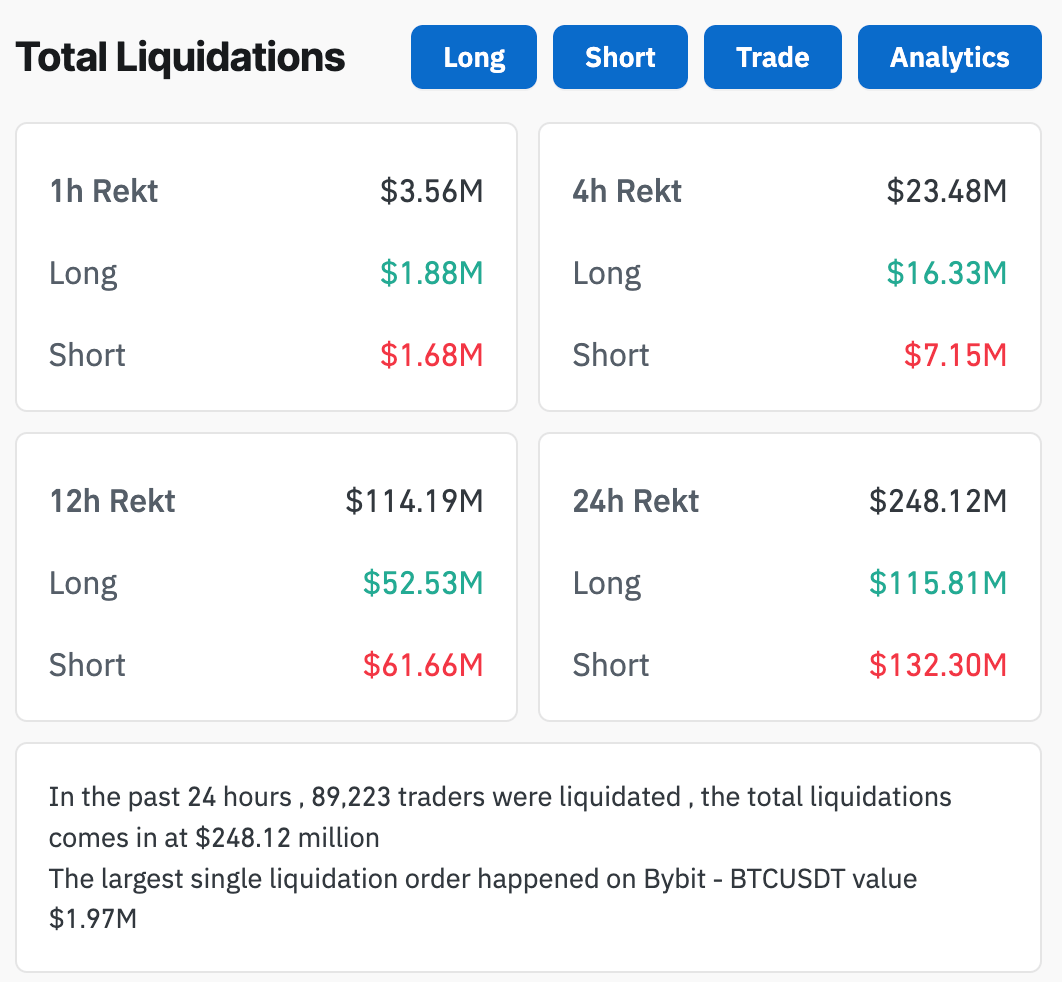The width and height of the screenshot is (1062, 982).
Task: Open the Trade section
Action: point(772,57)
